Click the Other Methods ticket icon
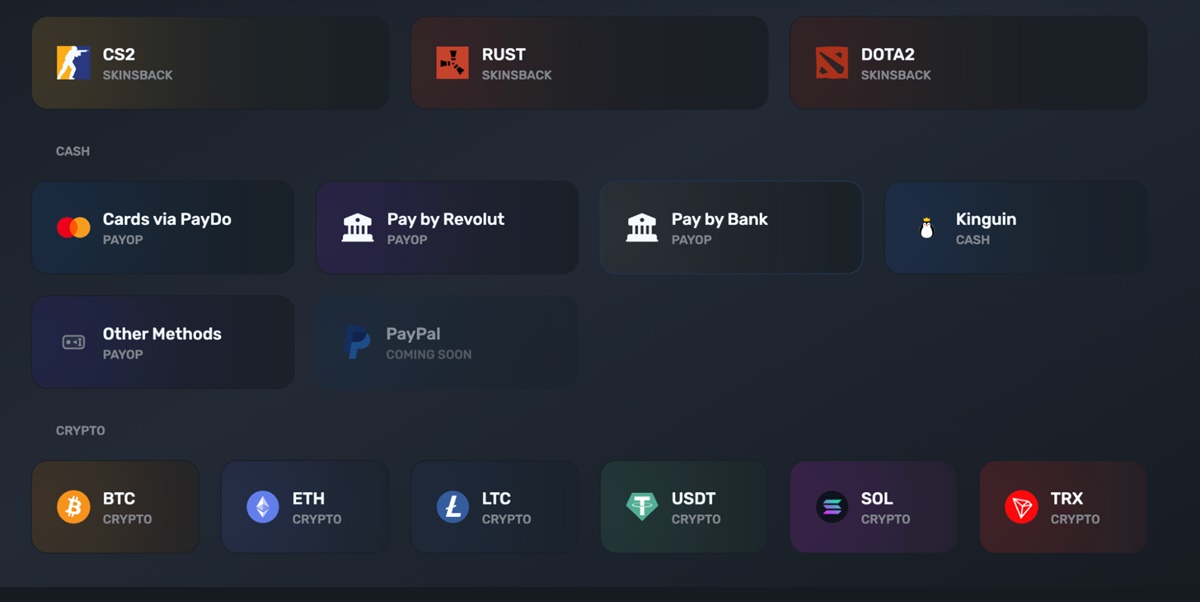The height and width of the screenshot is (602, 1200). click(x=74, y=342)
